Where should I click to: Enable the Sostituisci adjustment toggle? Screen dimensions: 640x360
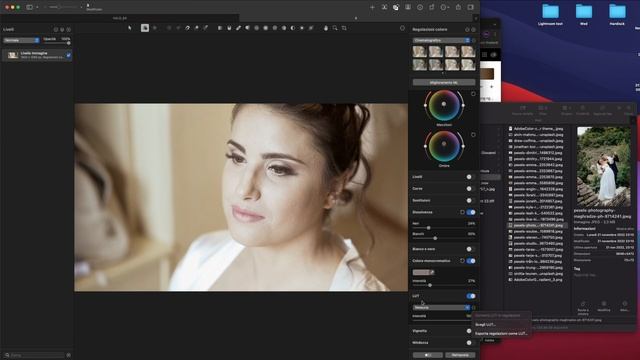[x=470, y=200]
